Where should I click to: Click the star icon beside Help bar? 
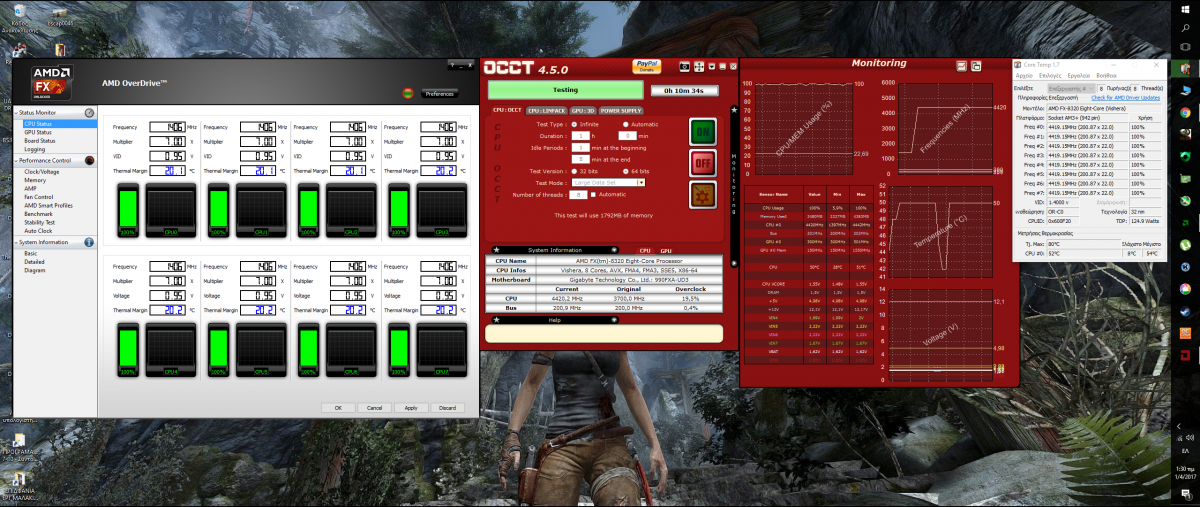point(496,320)
